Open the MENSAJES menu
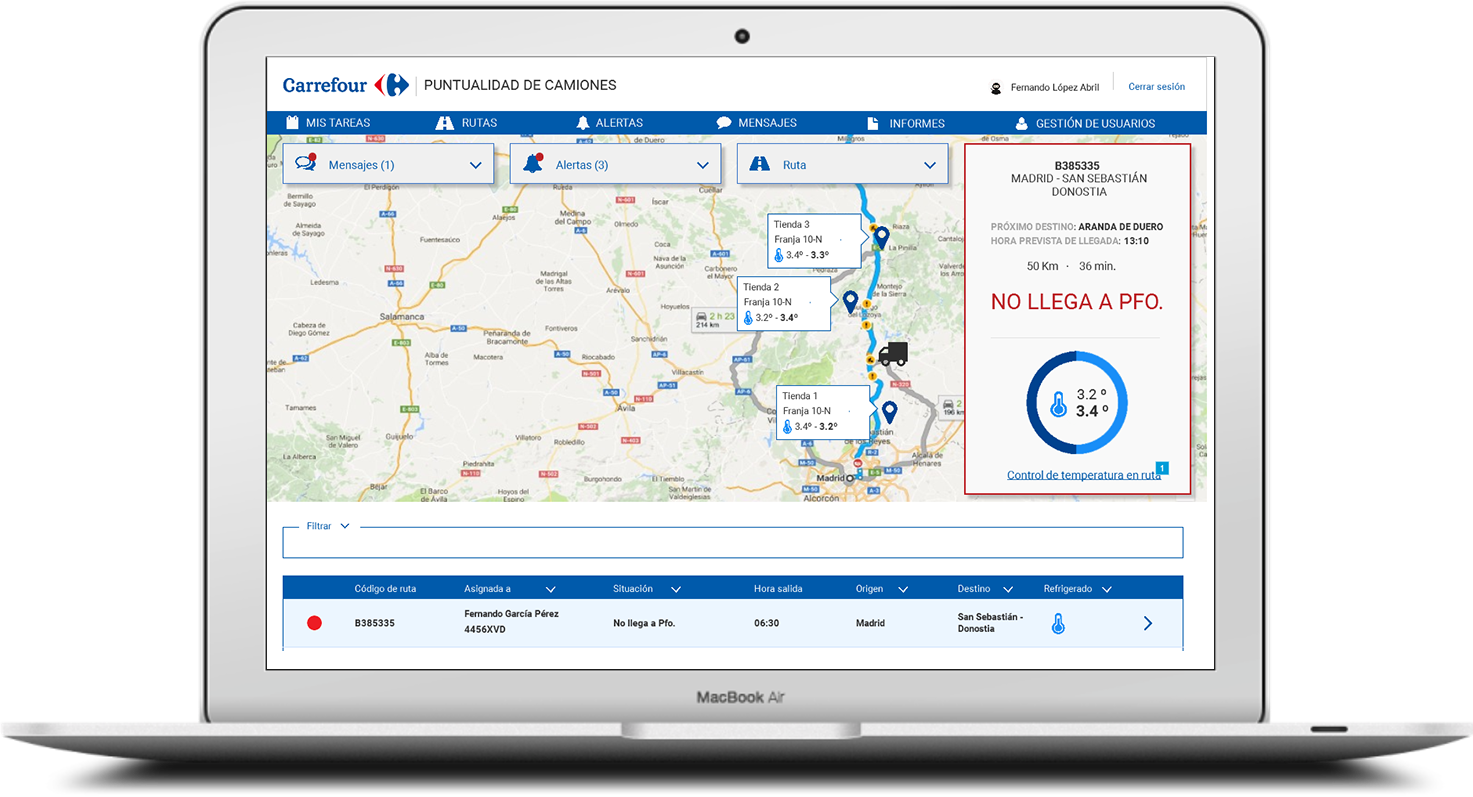The image size is (1473, 797). (756, 123)
